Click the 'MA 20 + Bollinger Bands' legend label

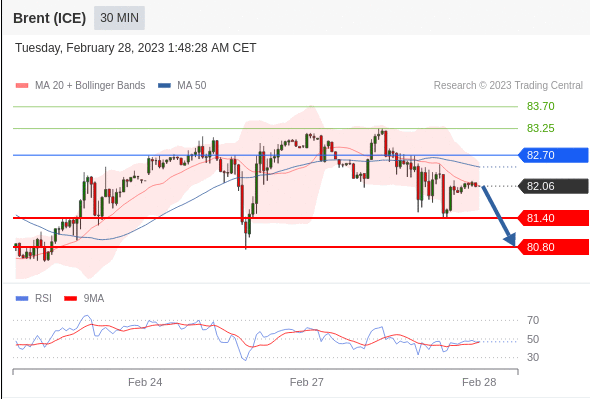(x=90, y=85)
